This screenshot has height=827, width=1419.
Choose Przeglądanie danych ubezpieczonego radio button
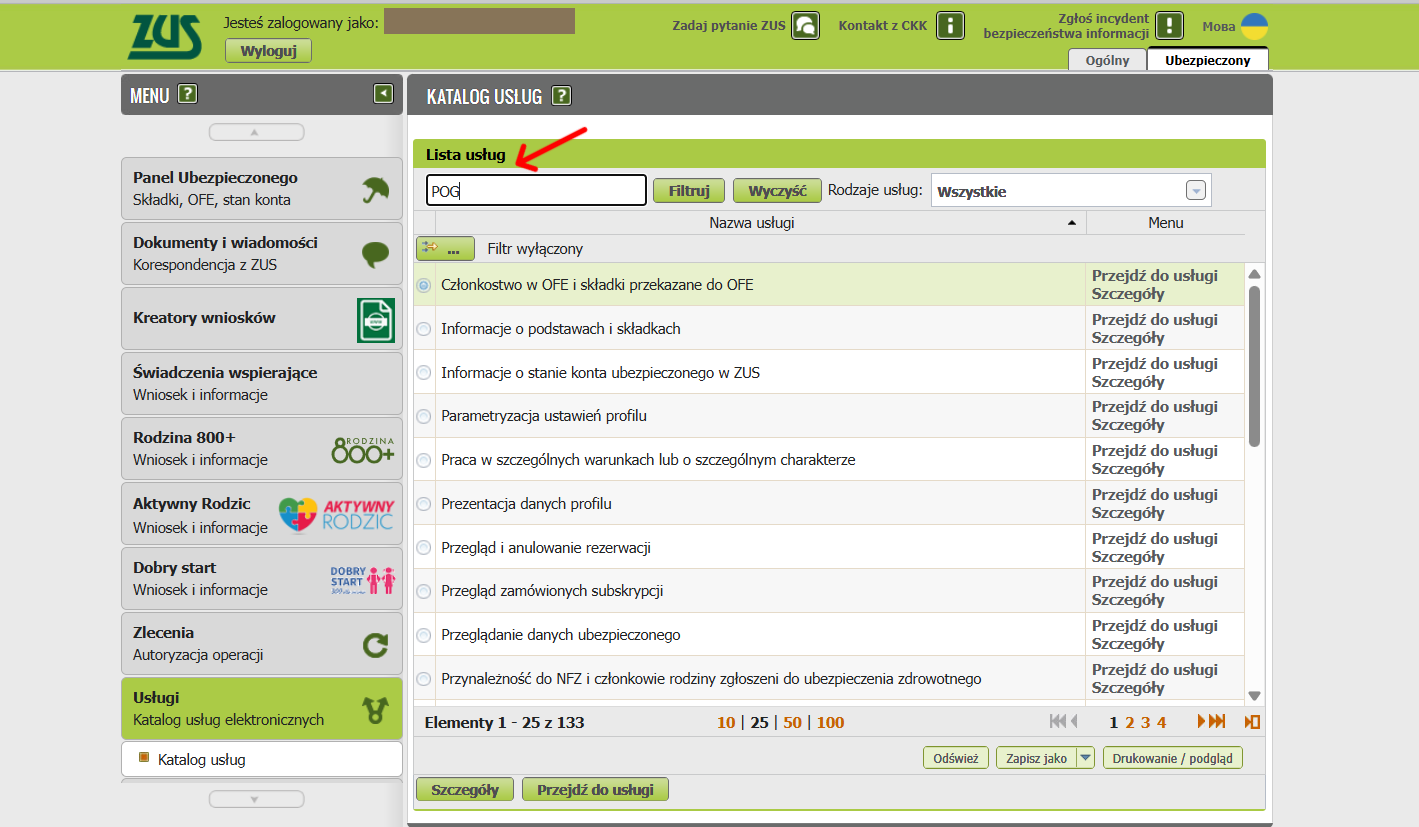[x=424, y=635]
